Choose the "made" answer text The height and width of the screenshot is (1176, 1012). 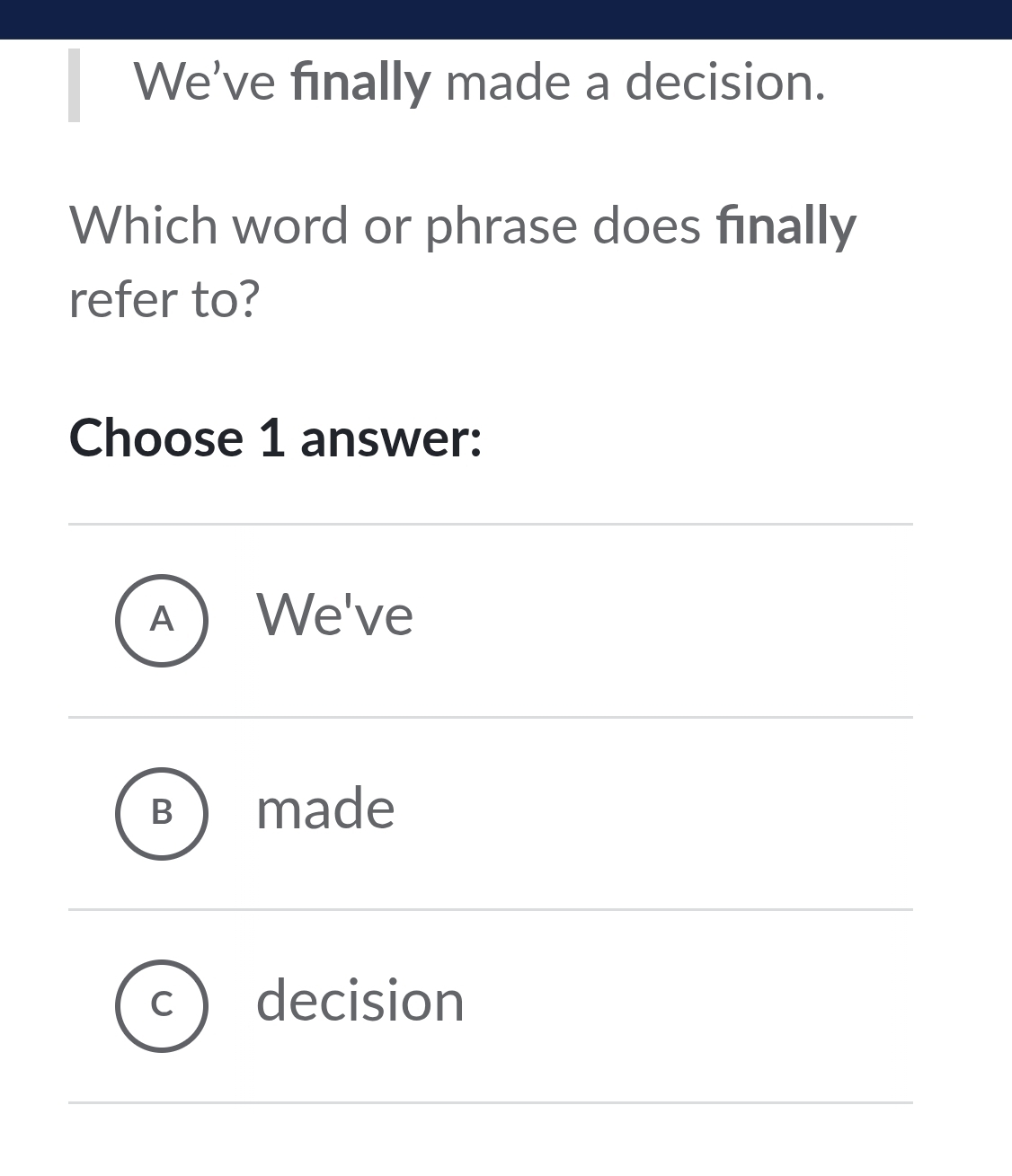[325, 809]
